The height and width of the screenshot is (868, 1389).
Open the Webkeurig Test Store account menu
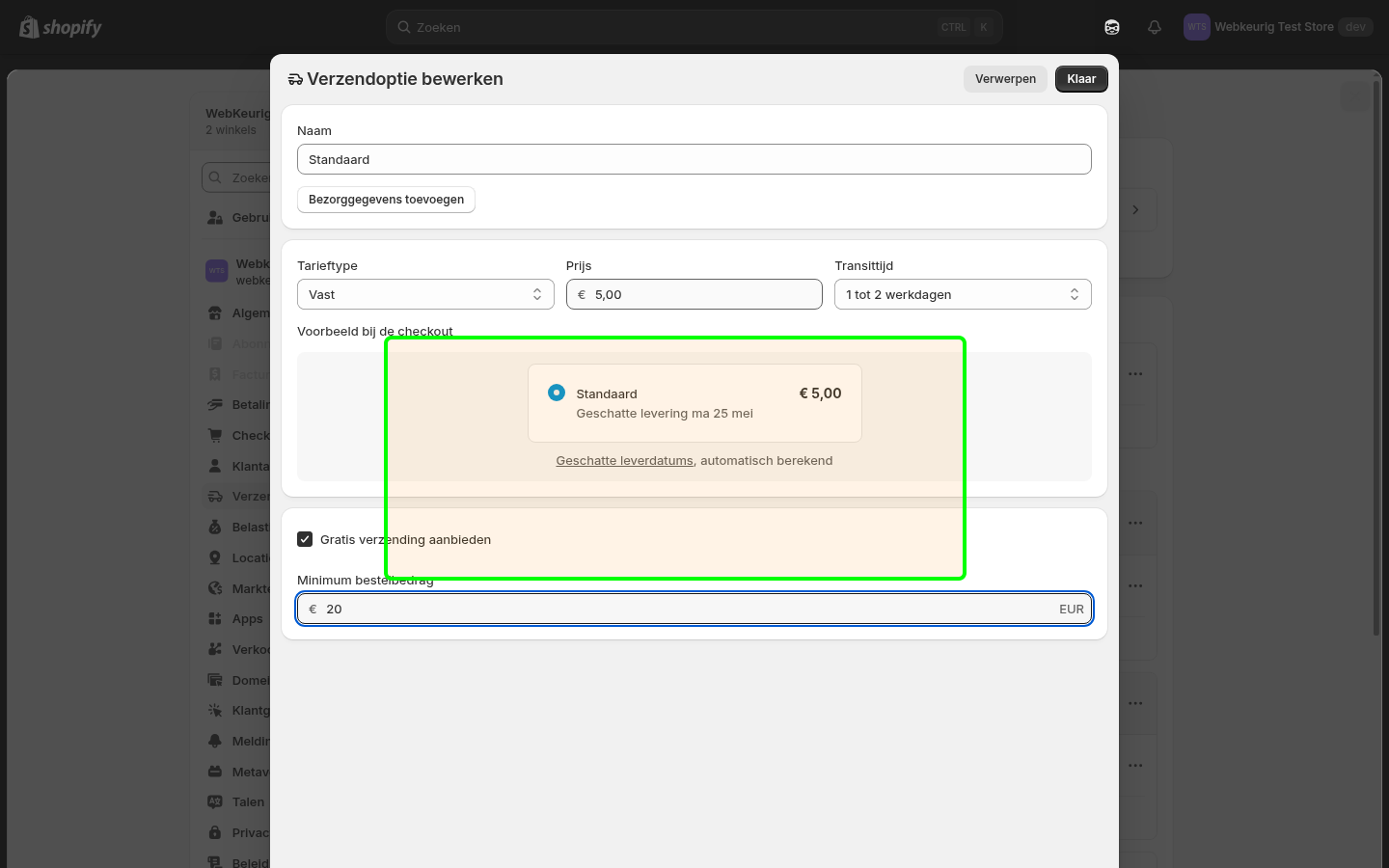coord(1278,27)
